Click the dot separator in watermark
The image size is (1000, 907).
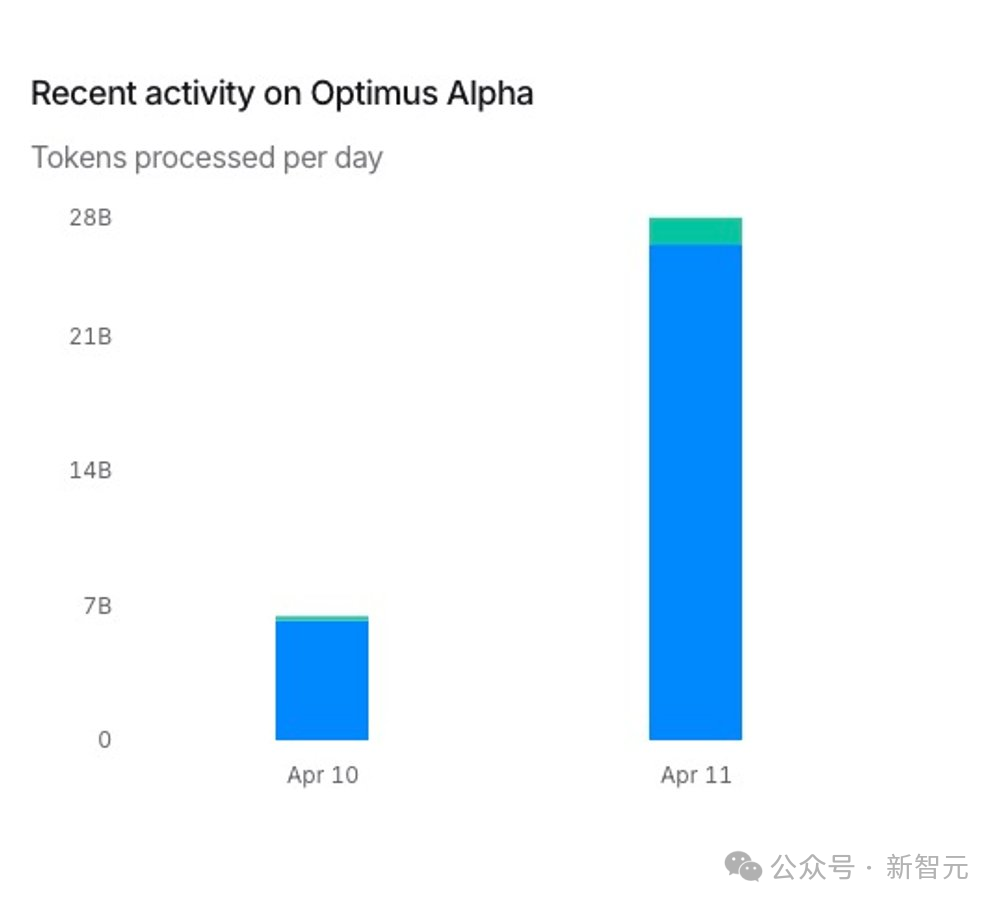[869, 867]
